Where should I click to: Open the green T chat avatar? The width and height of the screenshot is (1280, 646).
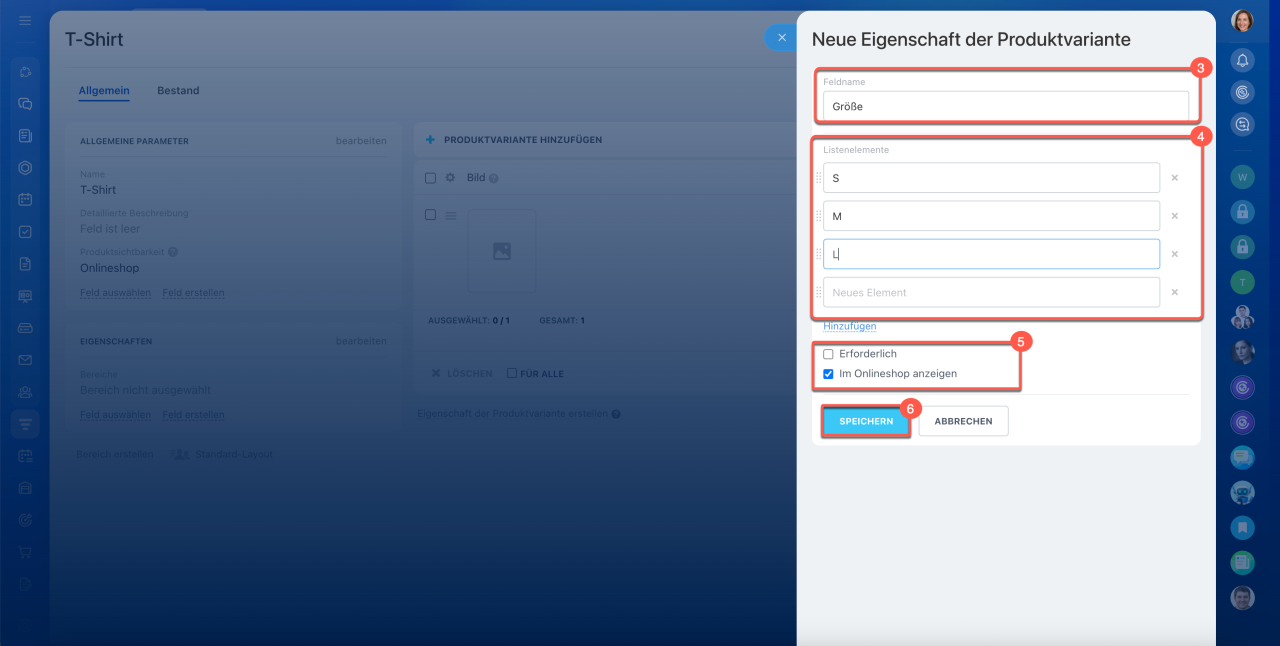[1242, 282]
